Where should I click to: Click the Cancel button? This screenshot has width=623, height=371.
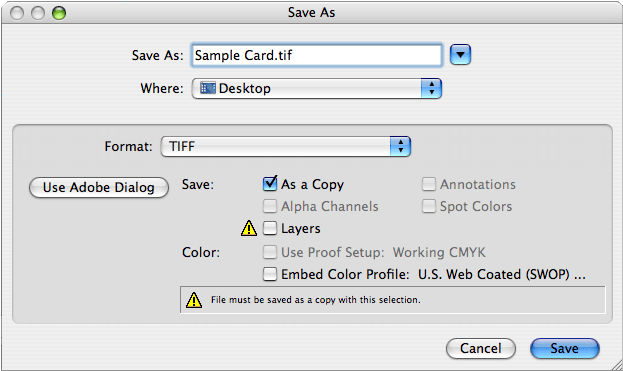[481, 348]
